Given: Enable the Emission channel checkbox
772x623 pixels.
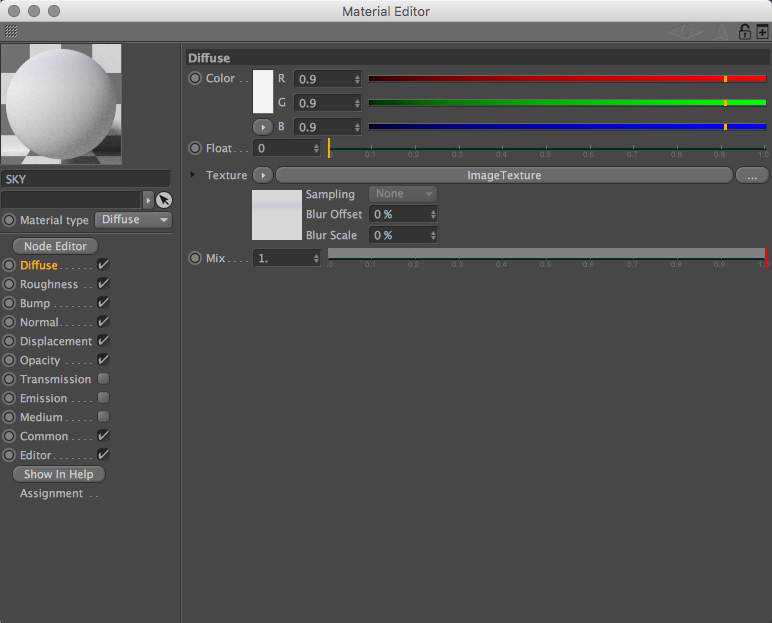Looking at the screenshot, I should [x=103, y=397].
